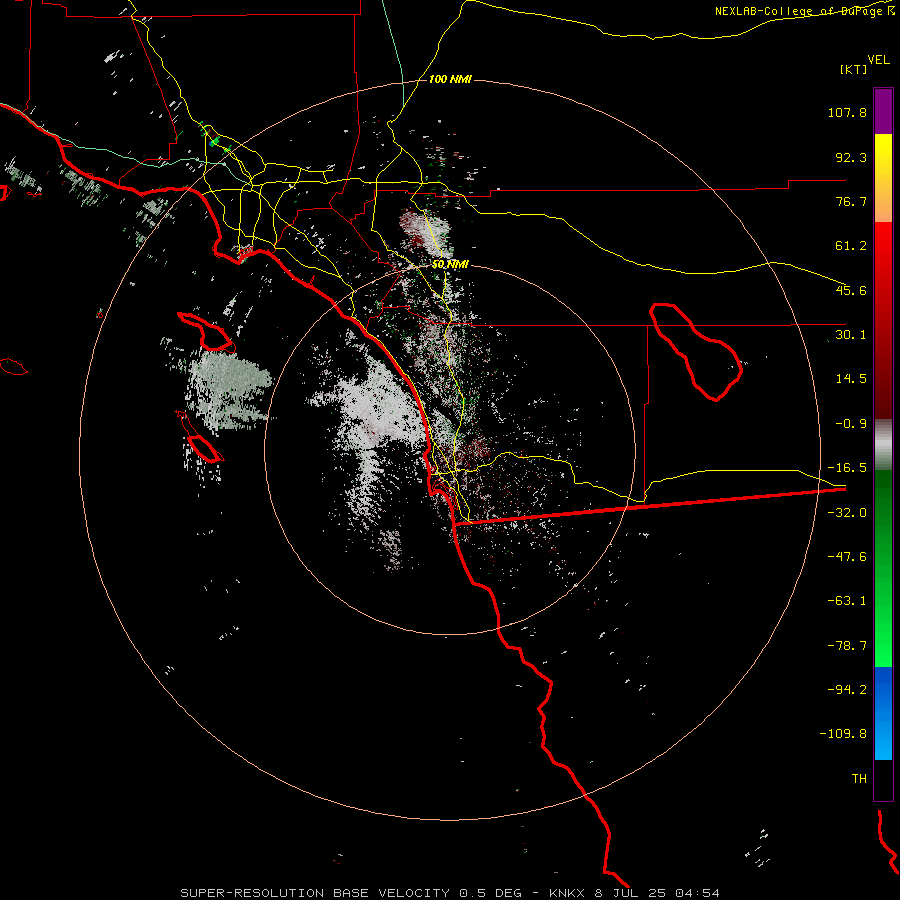
Task: Select the -32.0 scale value
Action: point(847,513)
